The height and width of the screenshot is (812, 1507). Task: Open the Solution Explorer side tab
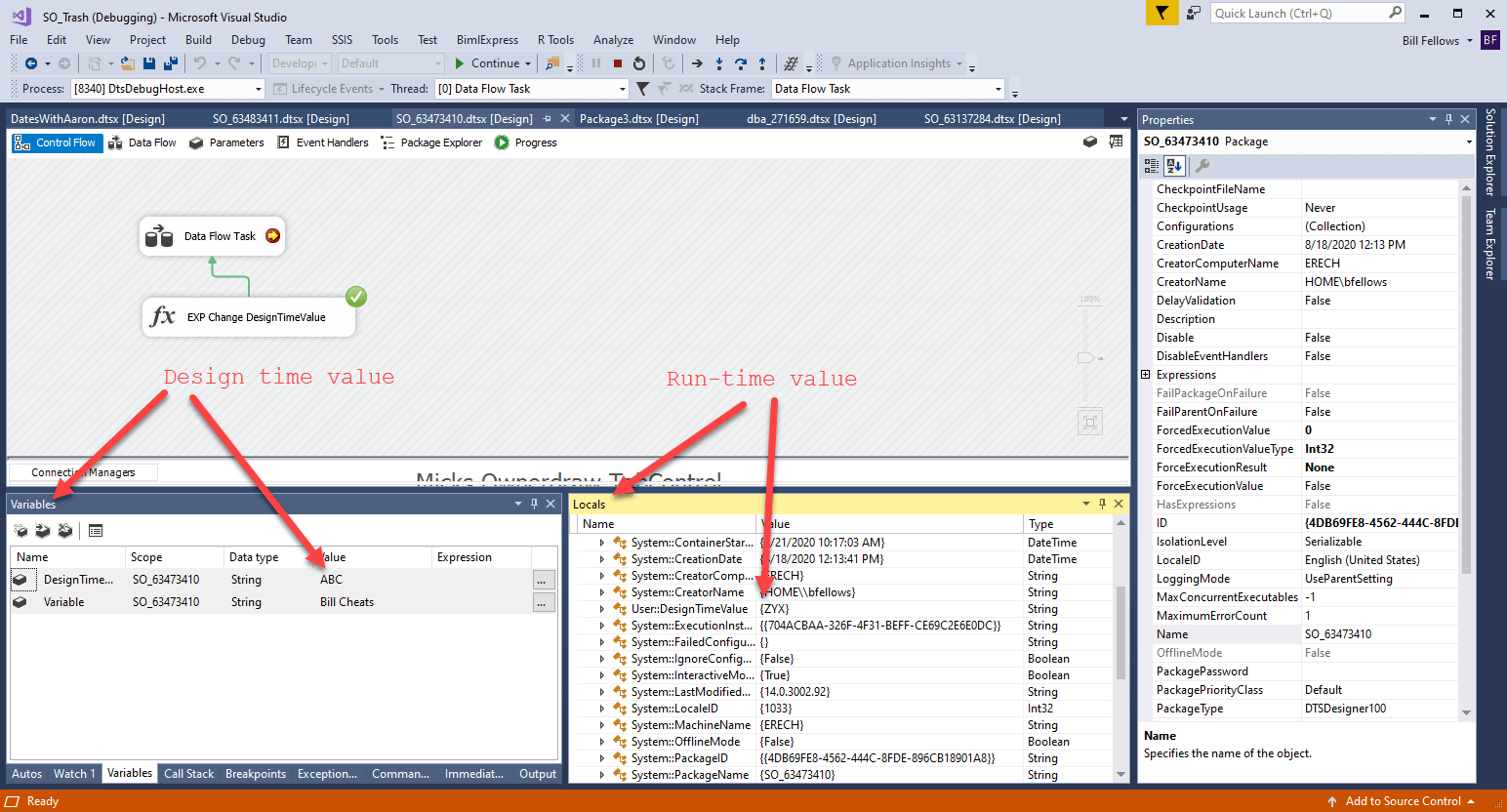pos(1490,151)
